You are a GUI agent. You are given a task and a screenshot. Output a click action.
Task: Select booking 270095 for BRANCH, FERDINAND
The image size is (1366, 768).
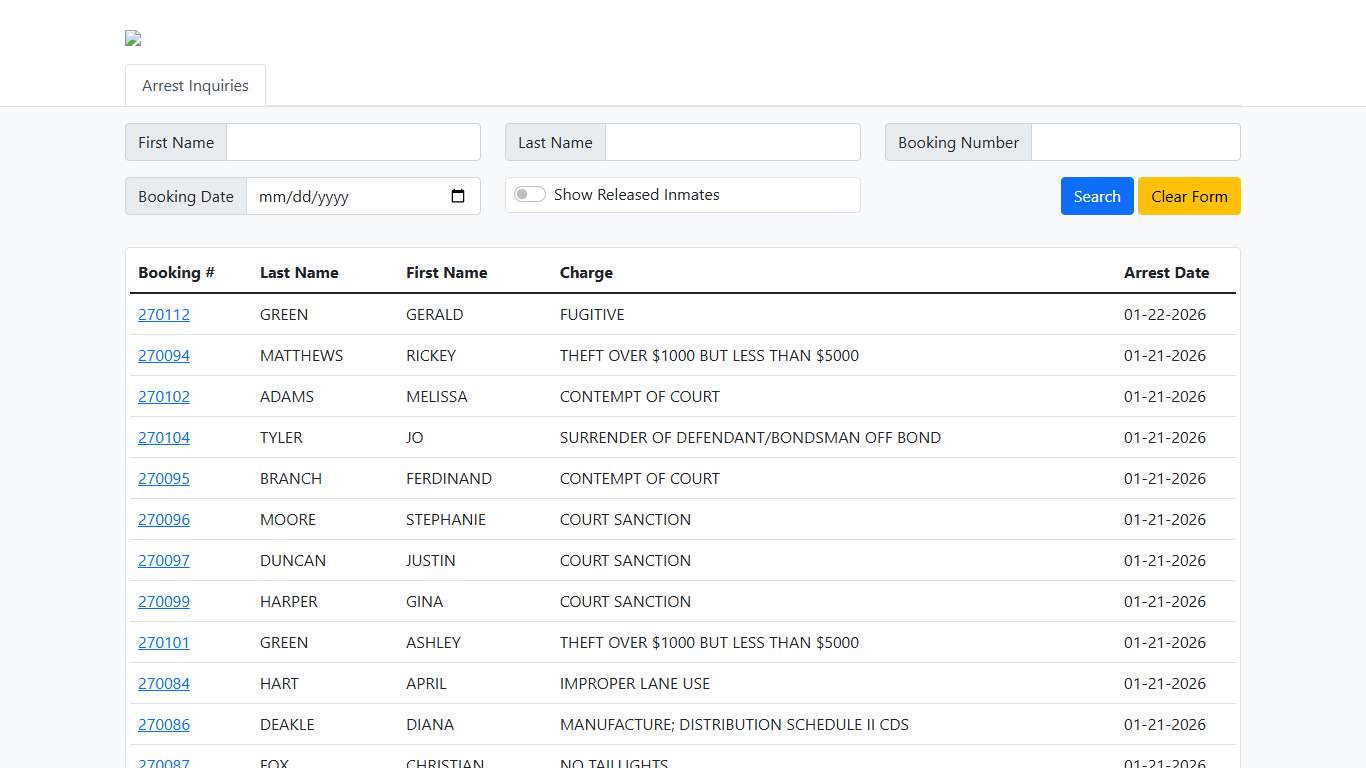click(163, 478)
